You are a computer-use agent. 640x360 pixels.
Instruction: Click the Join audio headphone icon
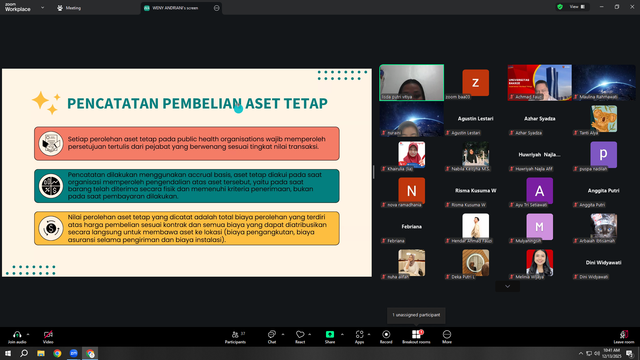17,334
